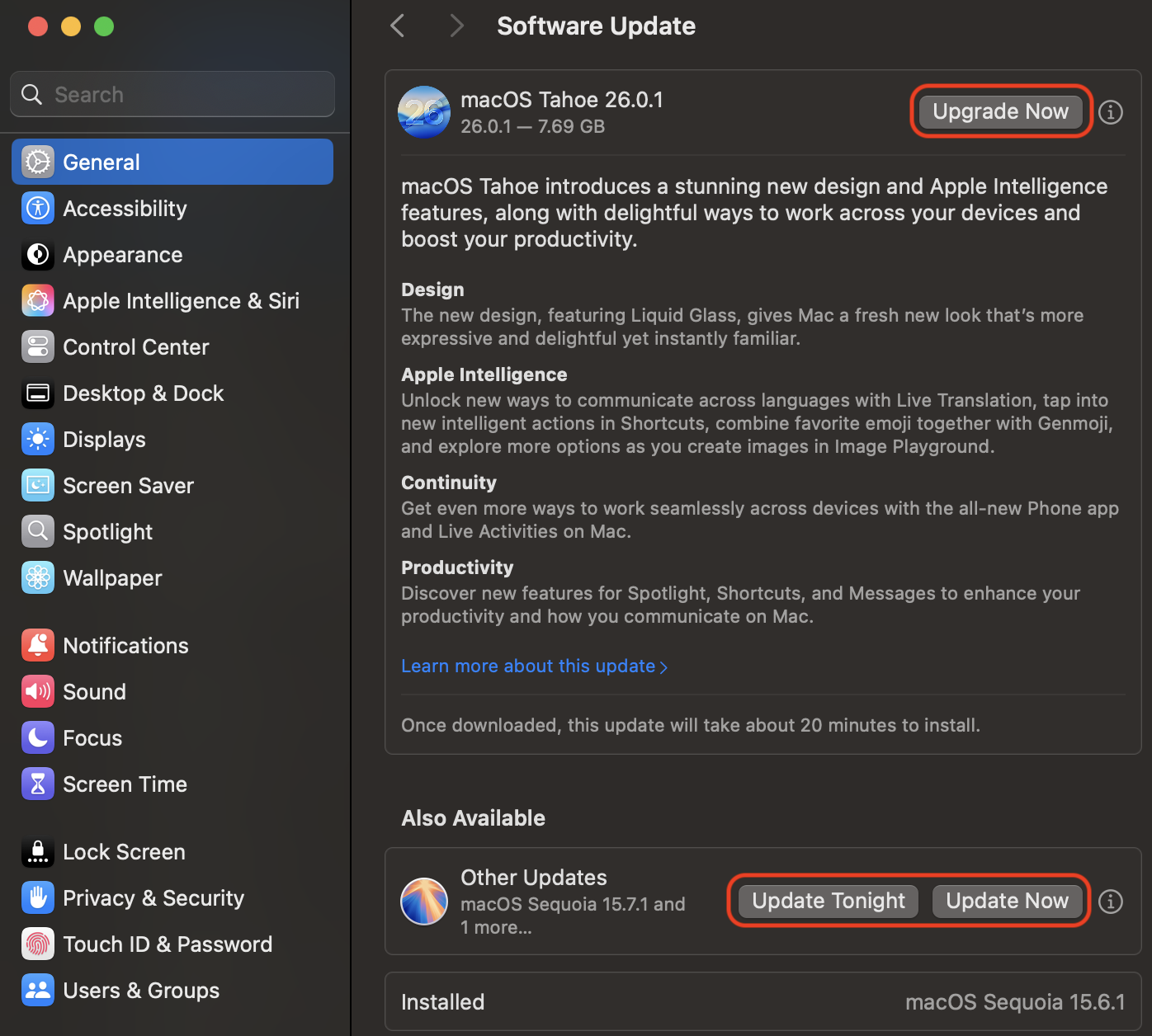Click the Other Updates title text
This screenshot has width=1152, height=1036.
click(x=534, y=877)
